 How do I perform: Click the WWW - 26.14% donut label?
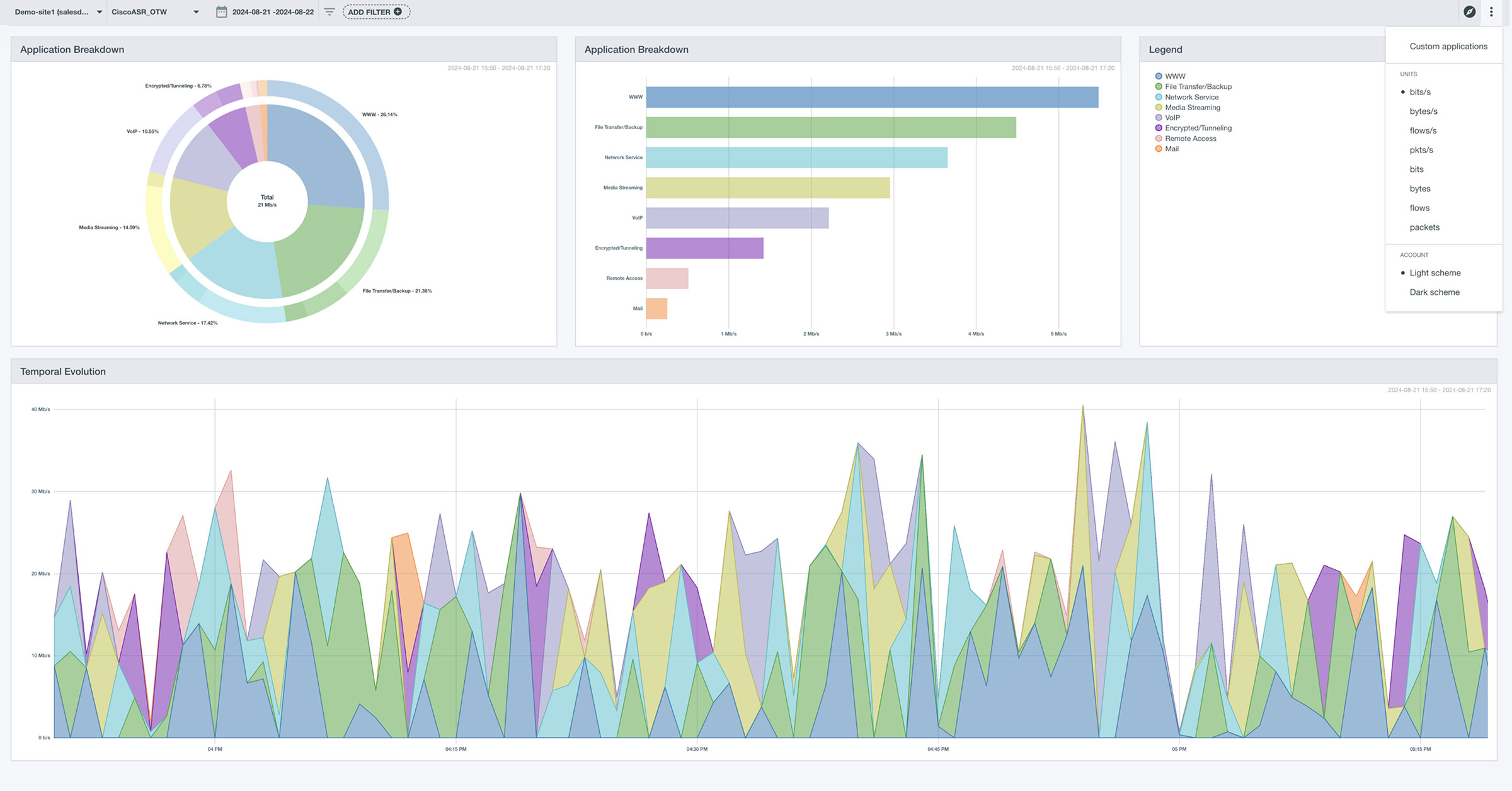(379, 115)
